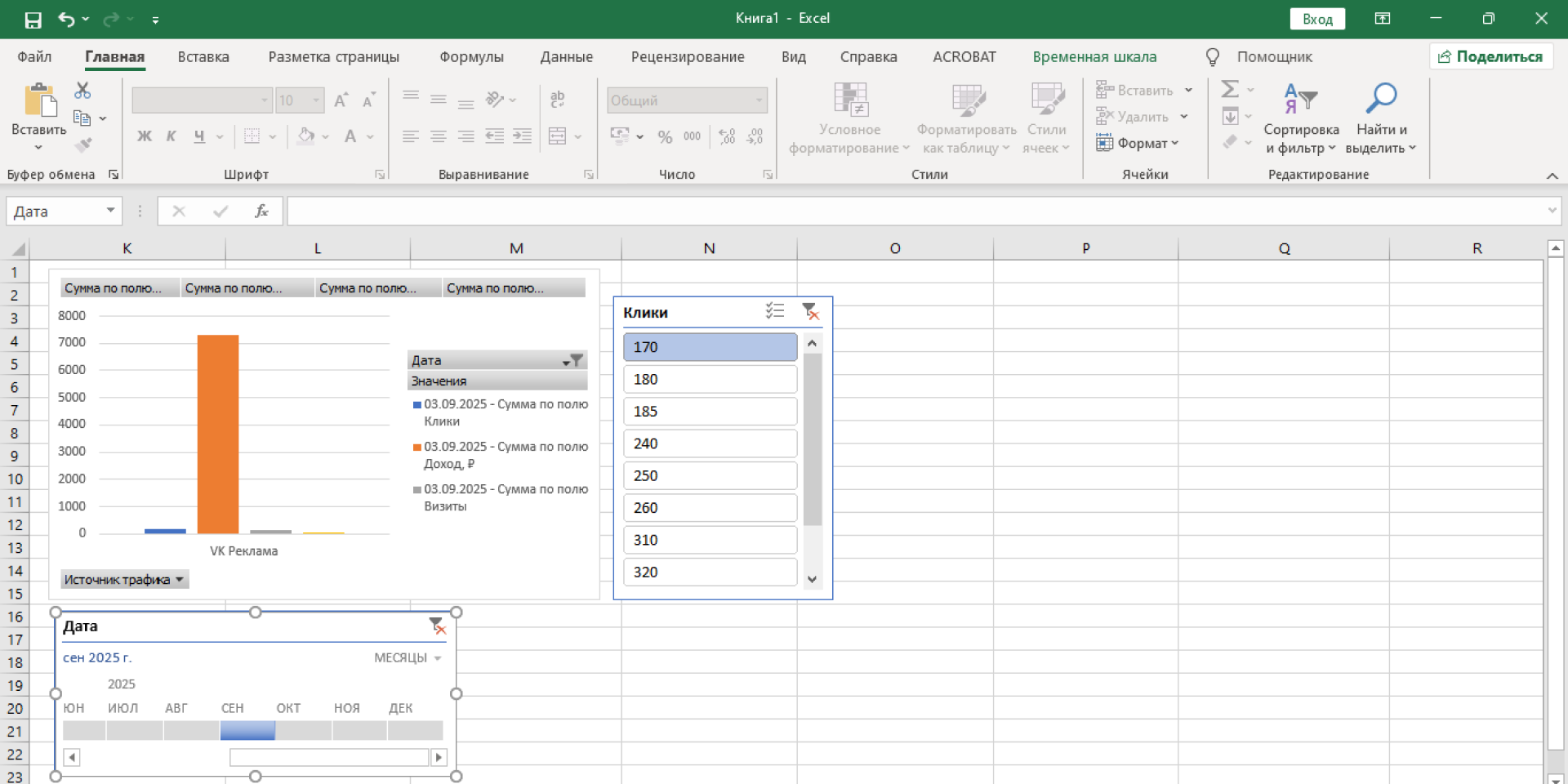The height and width of the screenshot is (784, 1568).
Task: Switch to the Временная шкала tab
Action: pos(1094,57)
